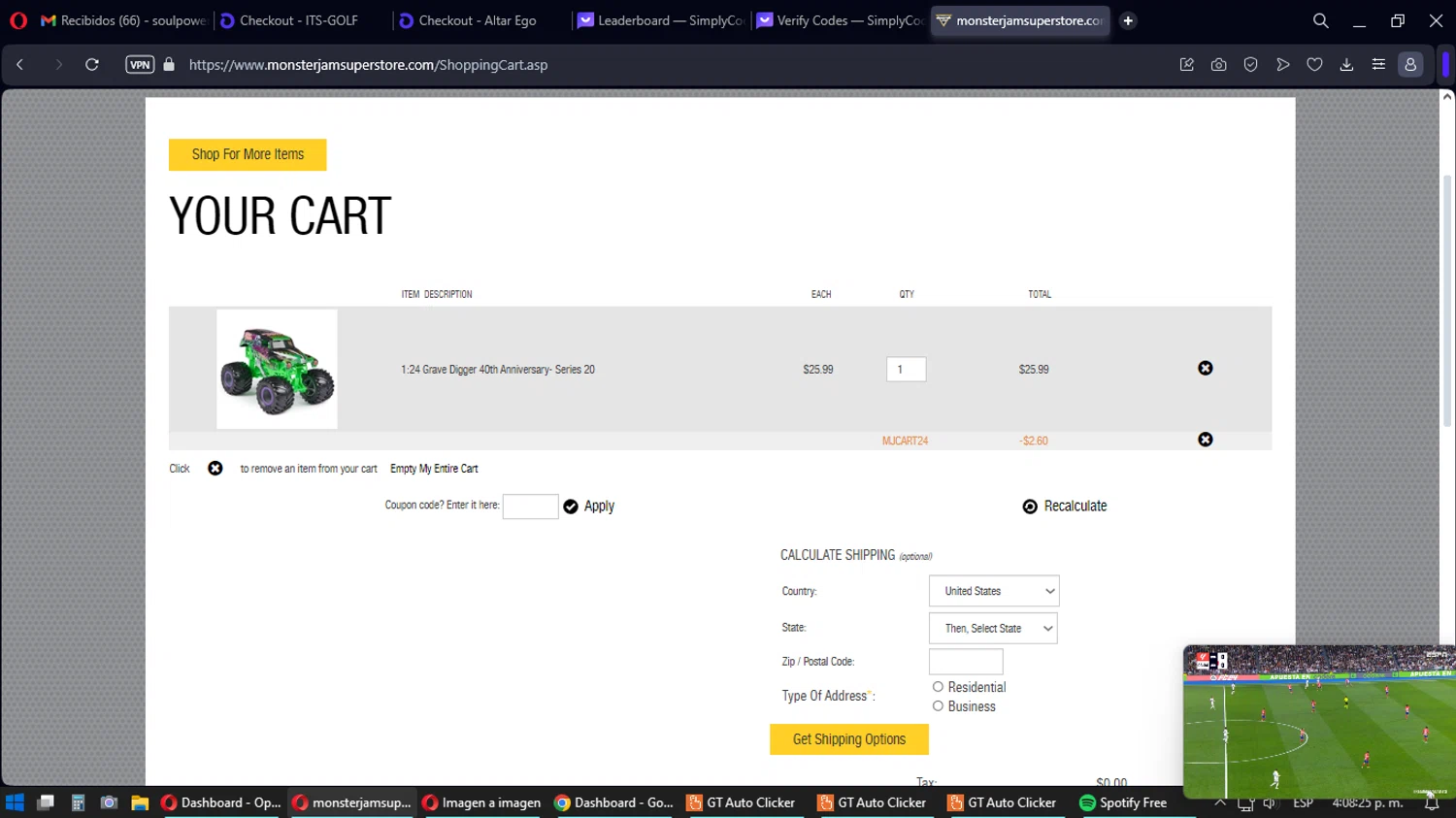The height and width of the screenshot is (818, 1456).
Task: Go back in browser history
Action: 20,65
